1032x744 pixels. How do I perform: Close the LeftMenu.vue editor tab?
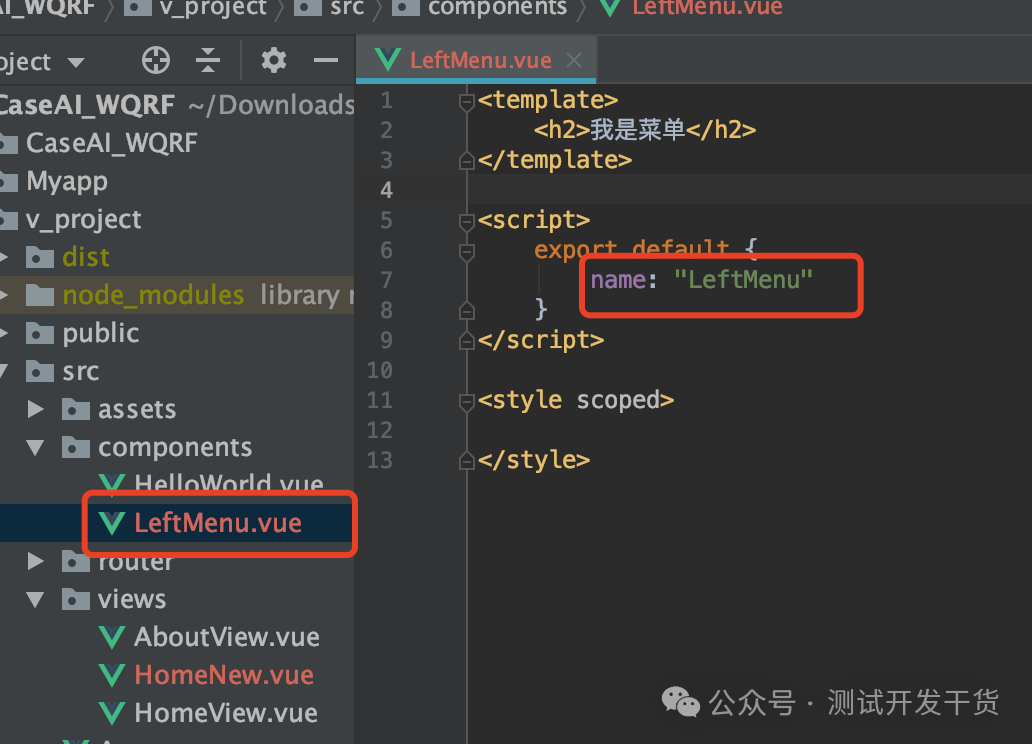coord(574,60)
